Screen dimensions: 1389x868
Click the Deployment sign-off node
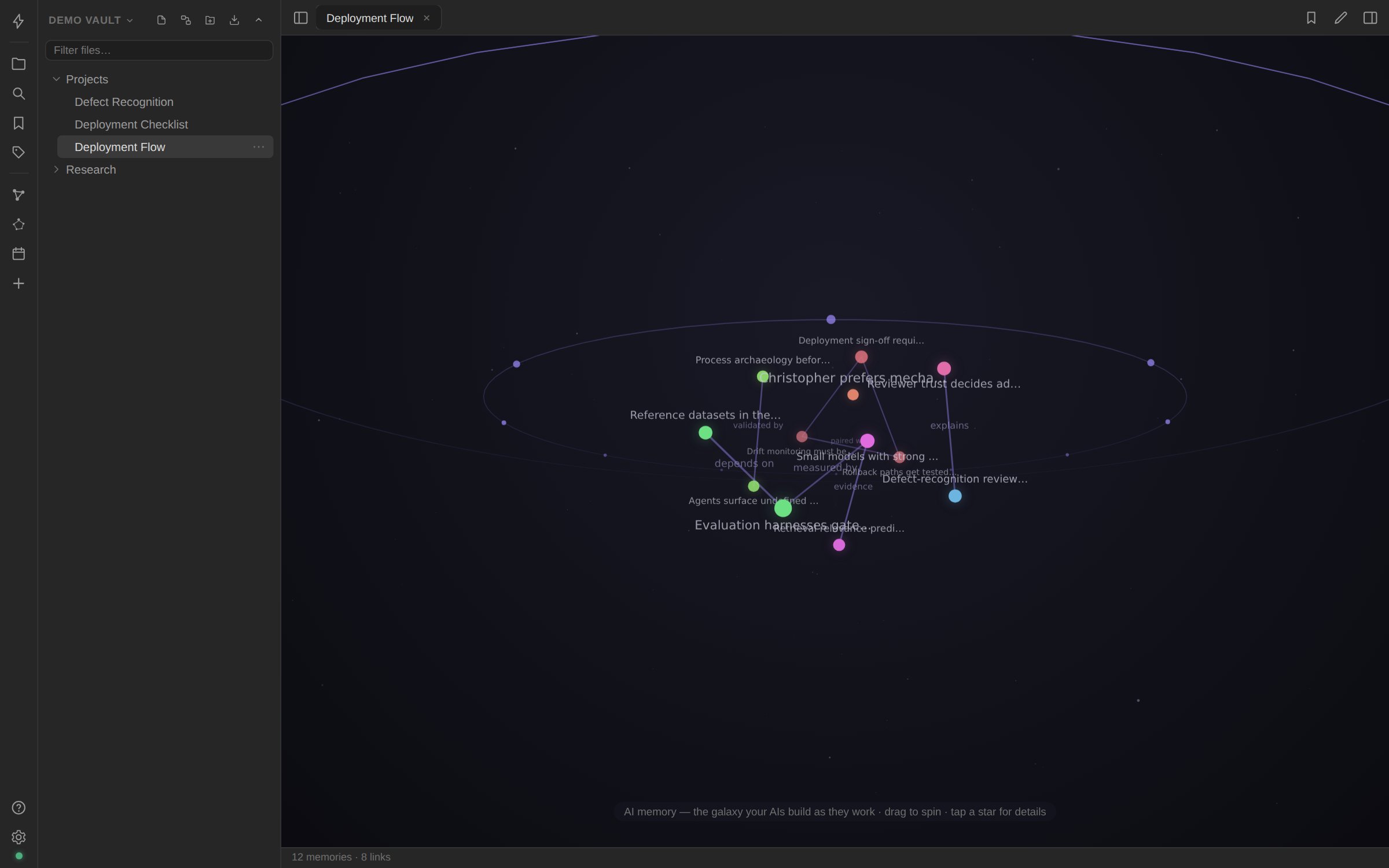pos(861,357)
